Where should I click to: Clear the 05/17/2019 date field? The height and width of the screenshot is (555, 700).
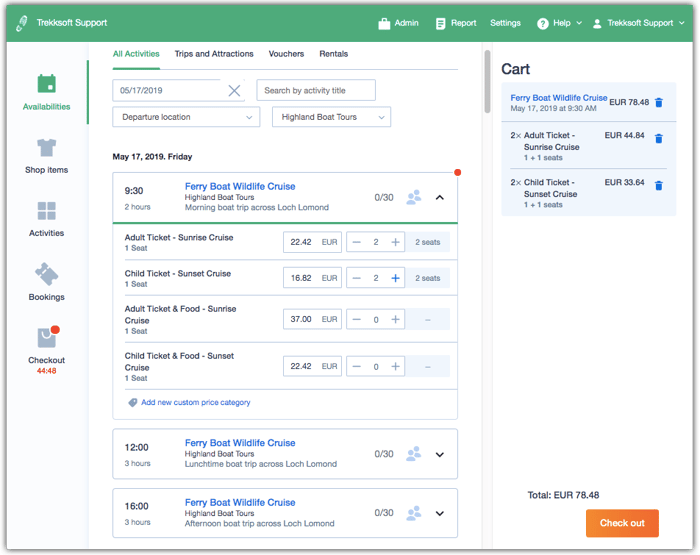234,91
